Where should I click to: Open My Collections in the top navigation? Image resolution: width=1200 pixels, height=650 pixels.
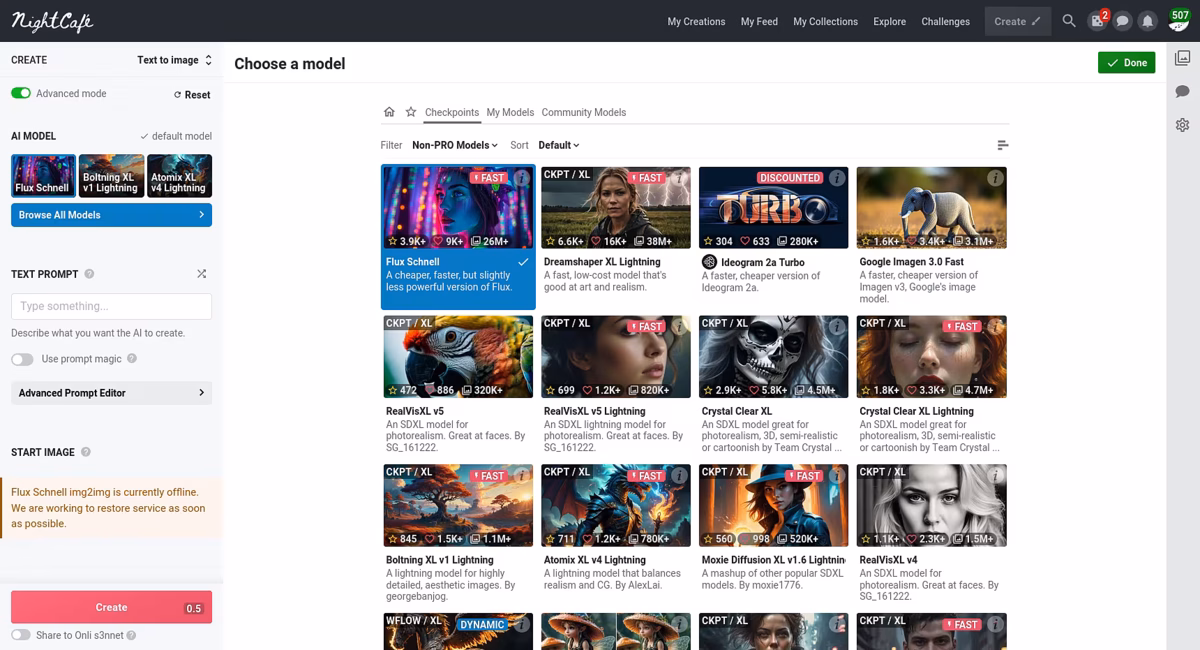(x=825, y=21)
